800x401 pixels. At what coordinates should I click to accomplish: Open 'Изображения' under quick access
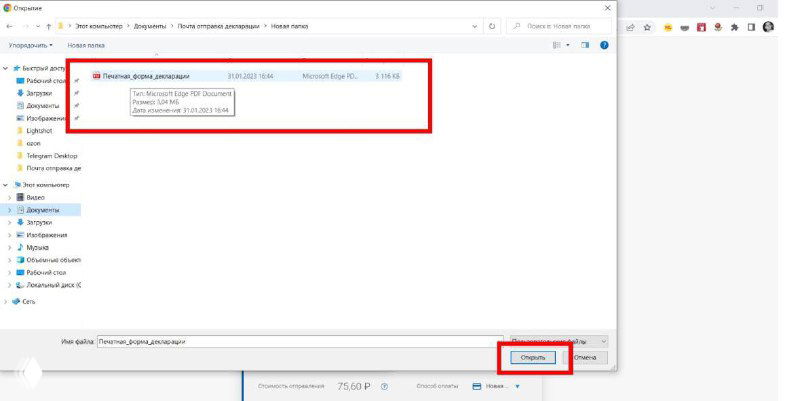pyautogui.click(x=46, y=118)
